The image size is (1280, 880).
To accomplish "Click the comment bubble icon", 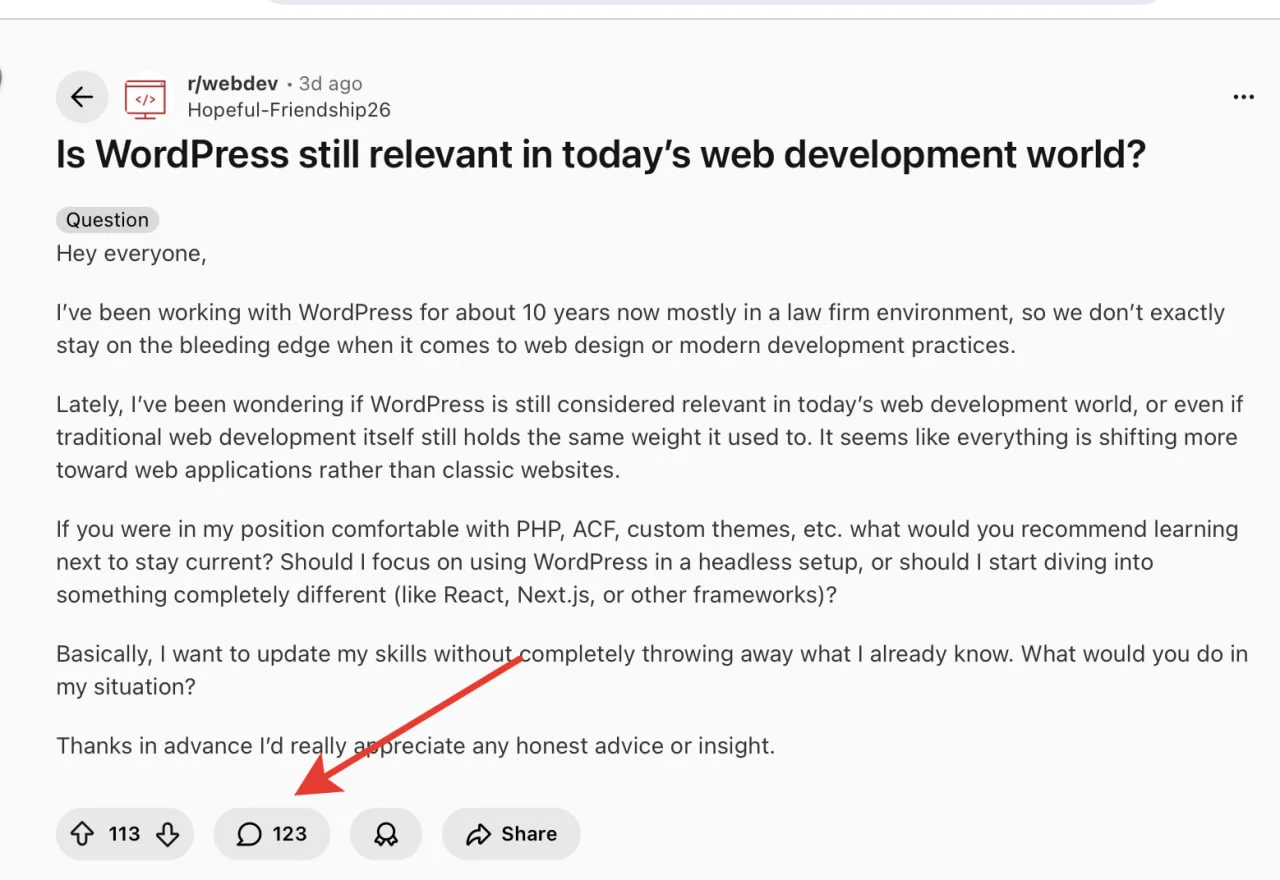I will point(249,834).
